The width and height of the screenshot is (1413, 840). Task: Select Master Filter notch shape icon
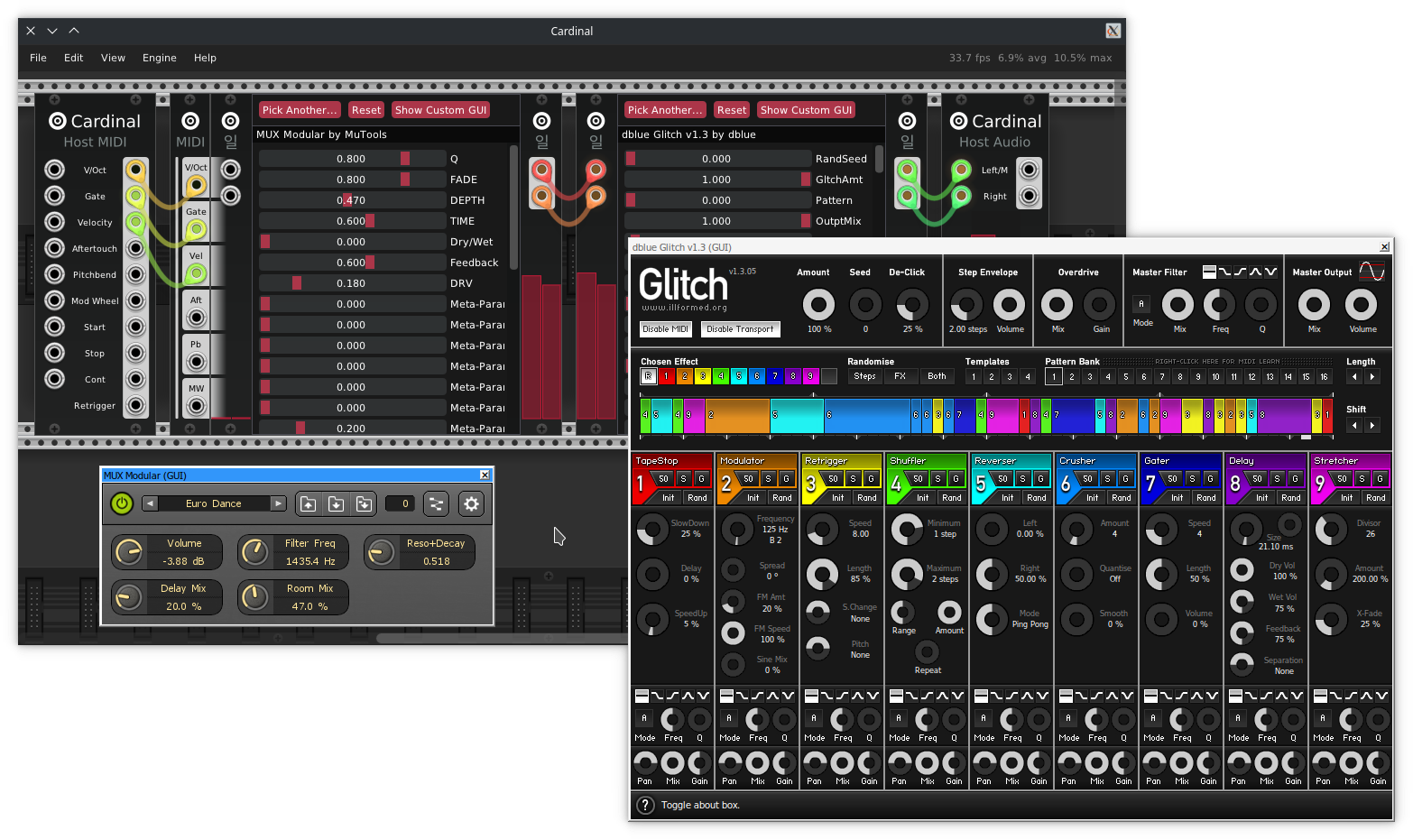point(1270,272)
